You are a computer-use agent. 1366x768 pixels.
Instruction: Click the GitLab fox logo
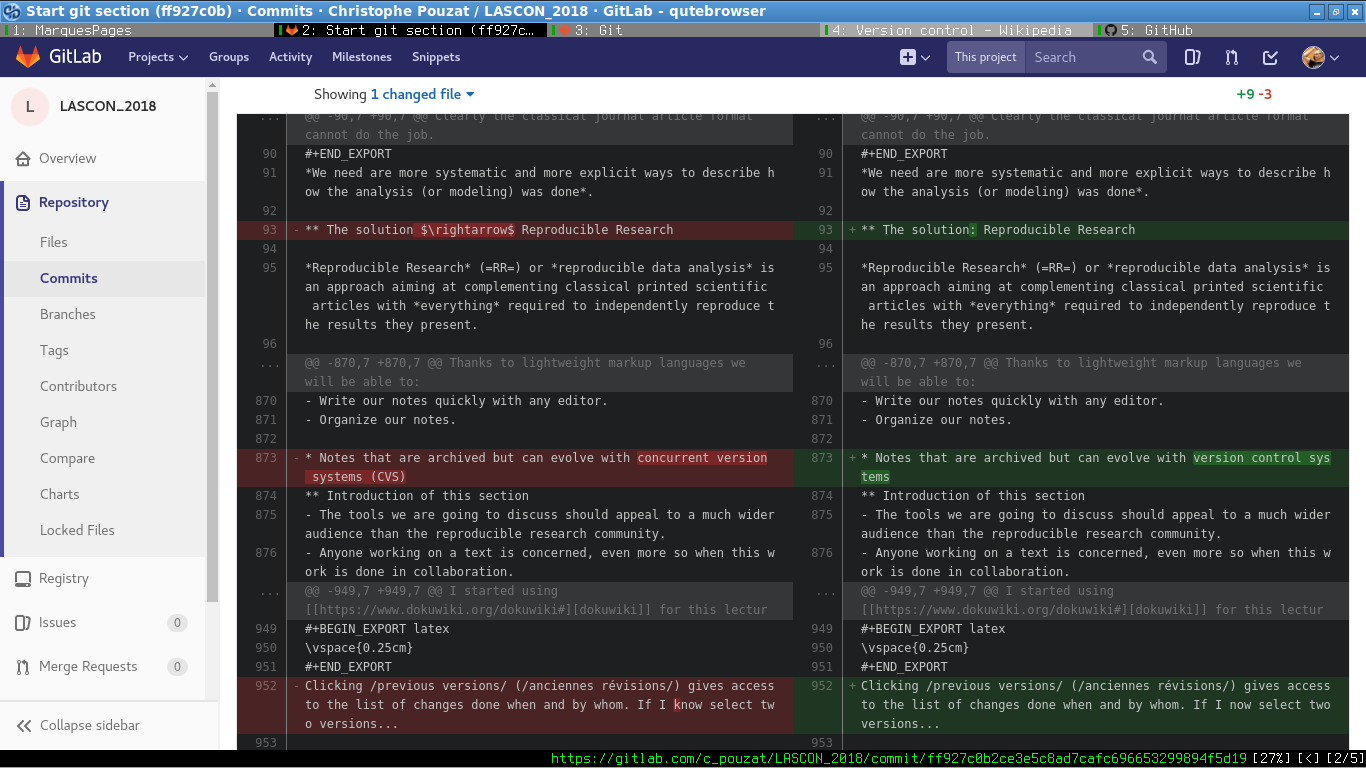[x=28, y=57]
